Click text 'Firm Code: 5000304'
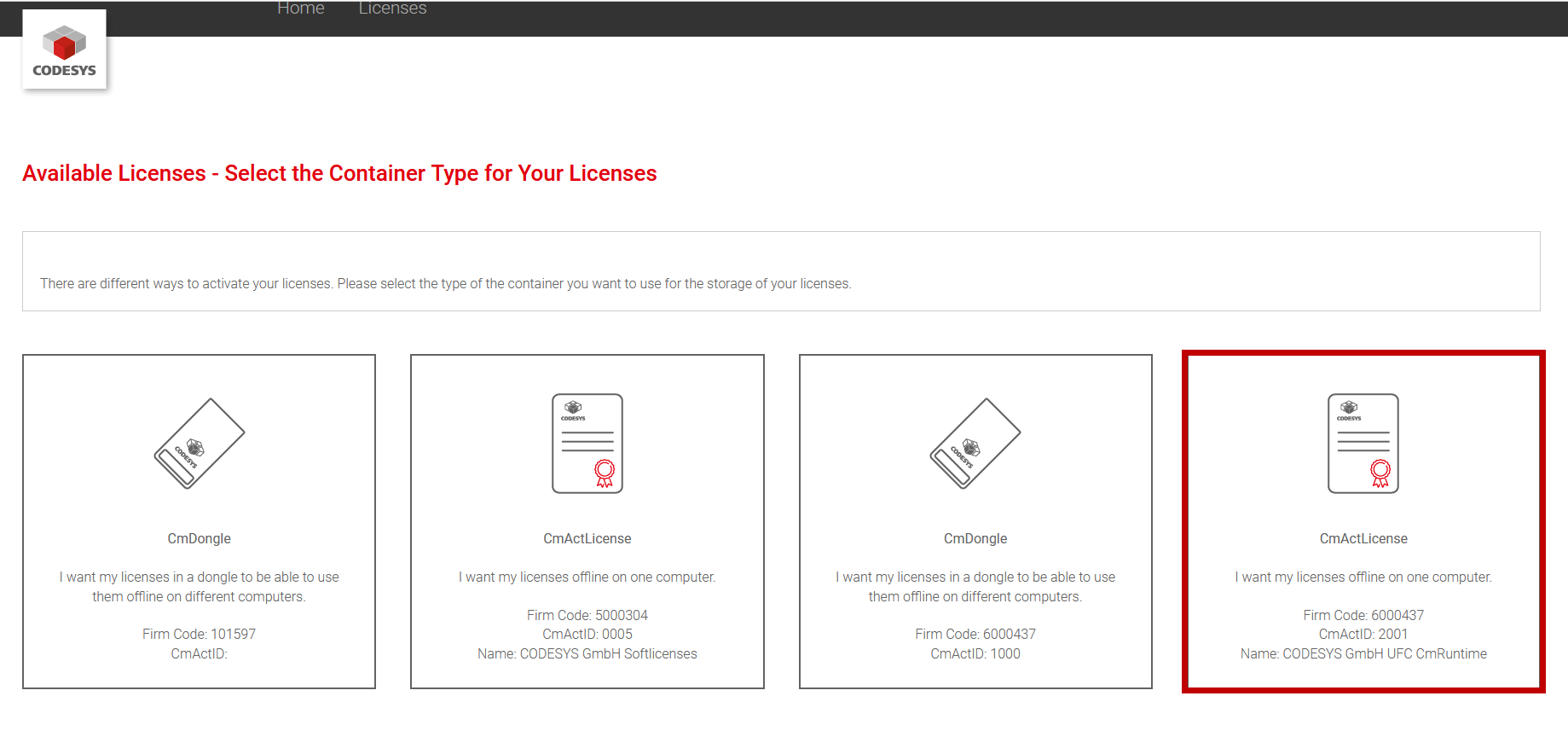The width and height of the screenshot is (1568, 731). pyautogui.click(x=587, y=615)
